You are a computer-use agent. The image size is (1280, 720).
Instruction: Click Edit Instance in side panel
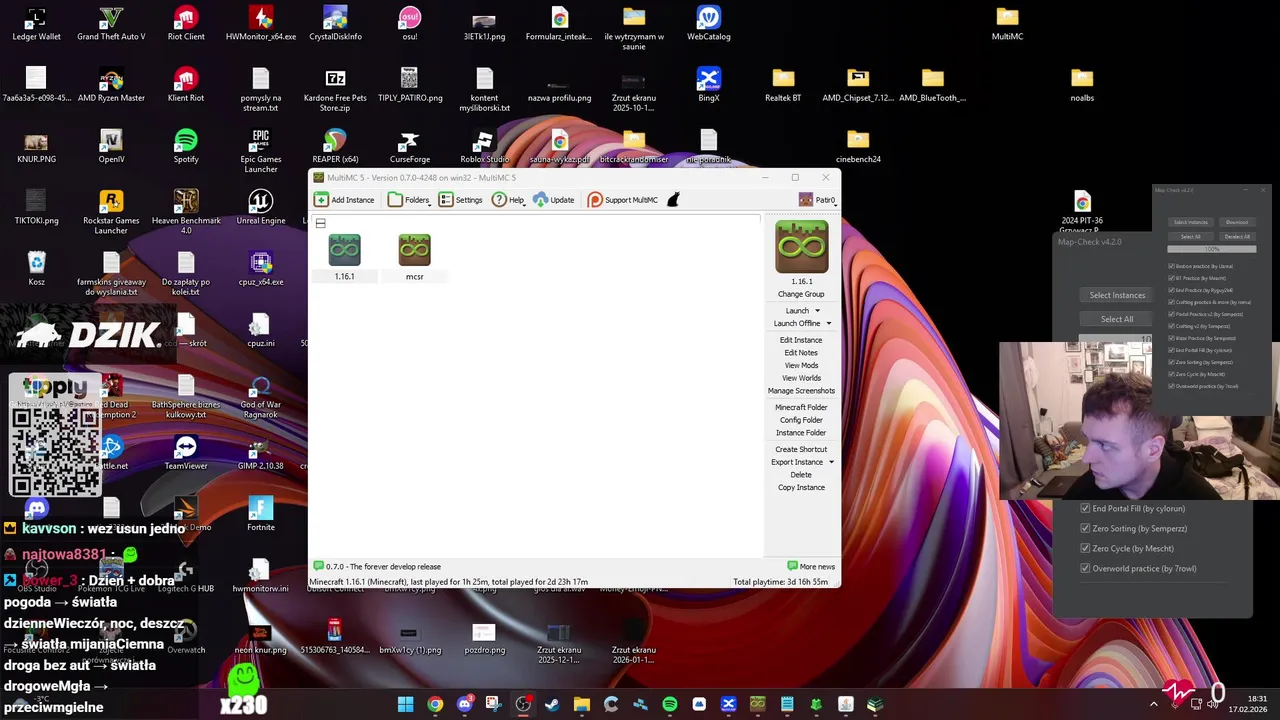(801, 340)
